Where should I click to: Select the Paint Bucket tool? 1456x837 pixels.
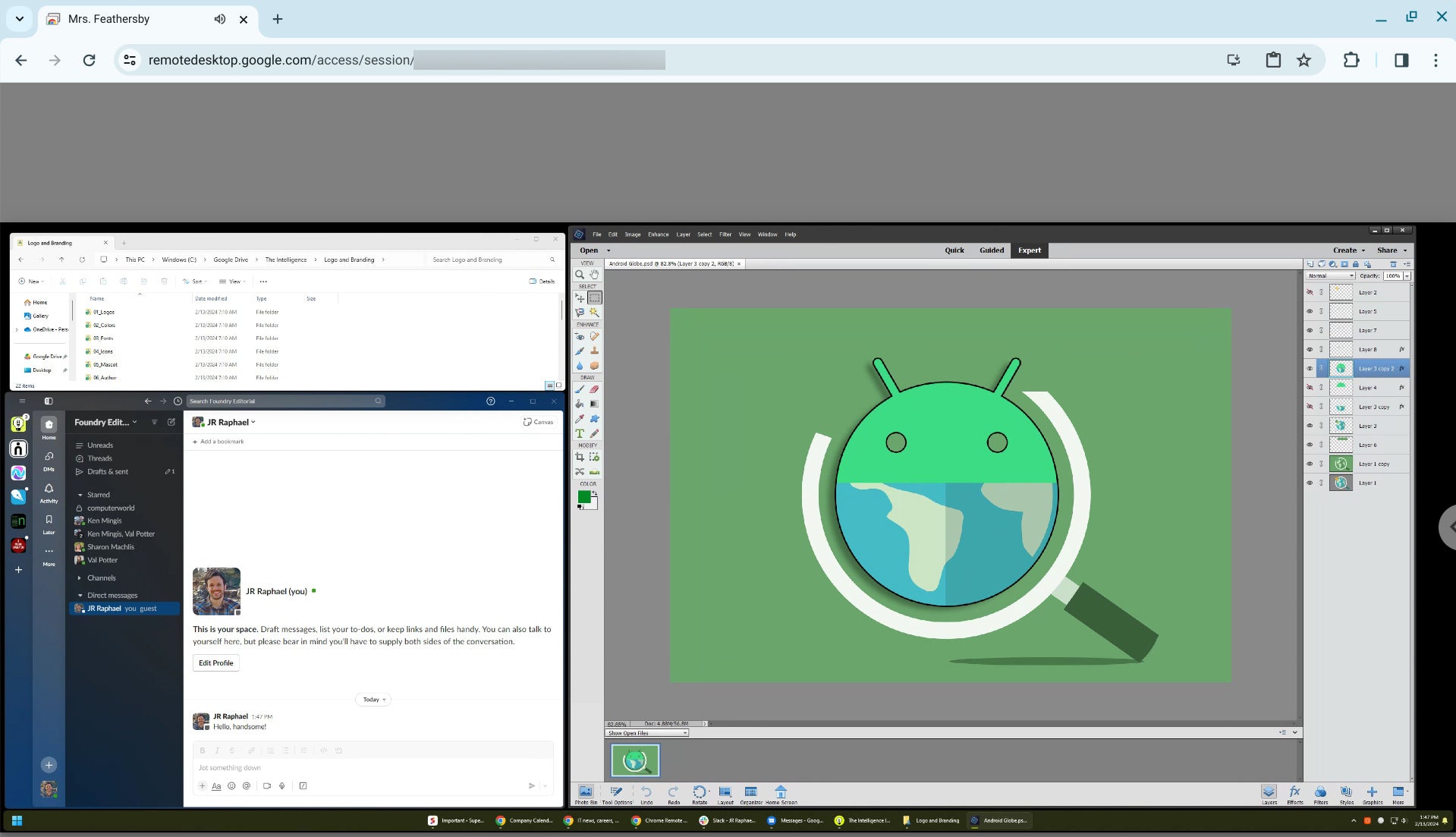point(580,404)
